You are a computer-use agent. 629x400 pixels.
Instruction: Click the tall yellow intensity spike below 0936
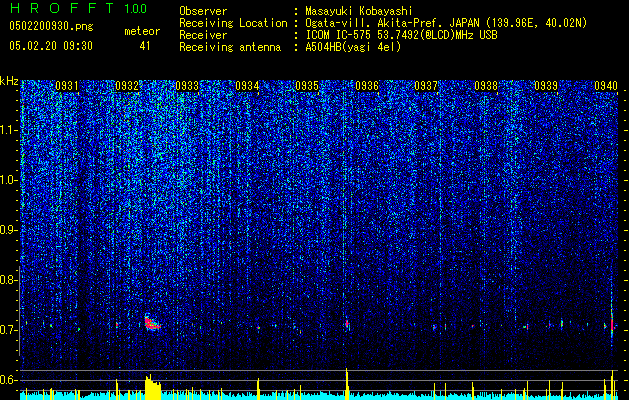(x=347, y=384)
